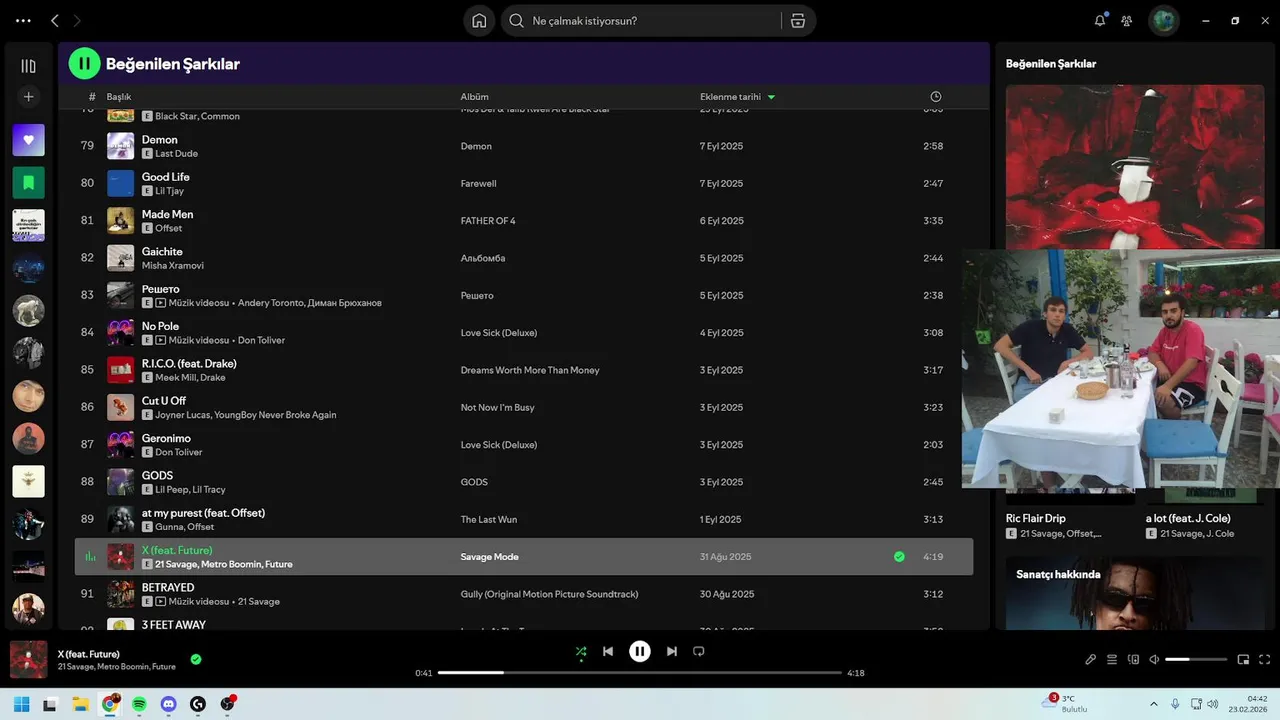This screenshot has width=1280, height=720.
Task: Open album Dreams Worth More Than Money
Action: [530, 370]
